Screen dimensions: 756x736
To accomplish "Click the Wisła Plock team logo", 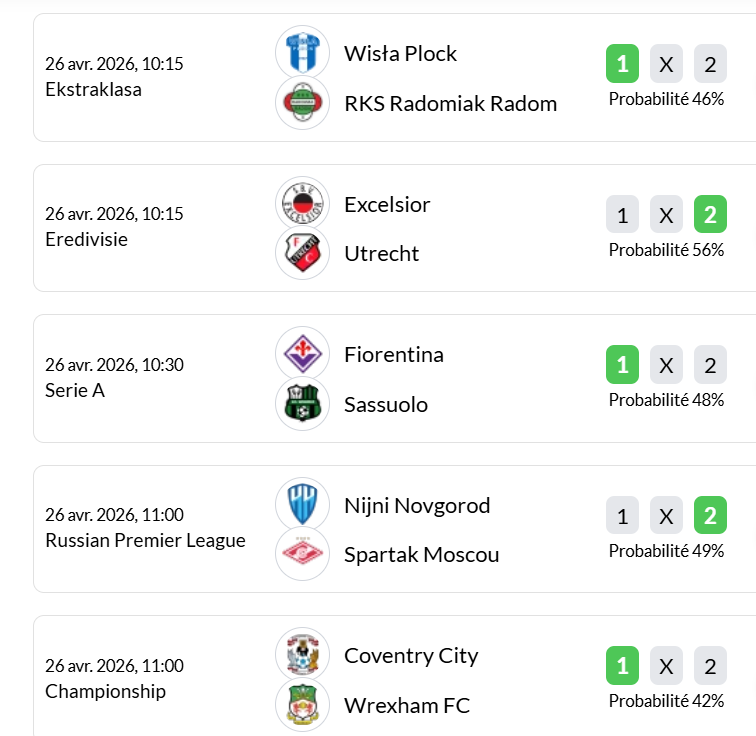I will (x=302, y=53).
